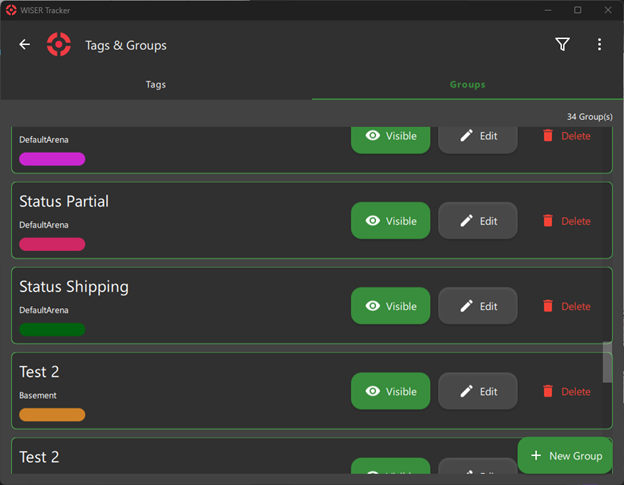
Task: Edit the Status Partial group
Action: tap(478, 221)
